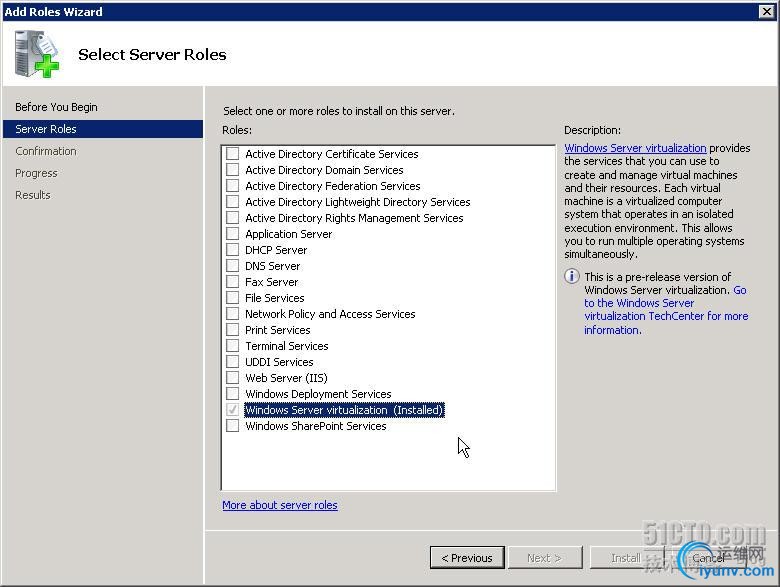Check the Application Server role checkbox

232,233
